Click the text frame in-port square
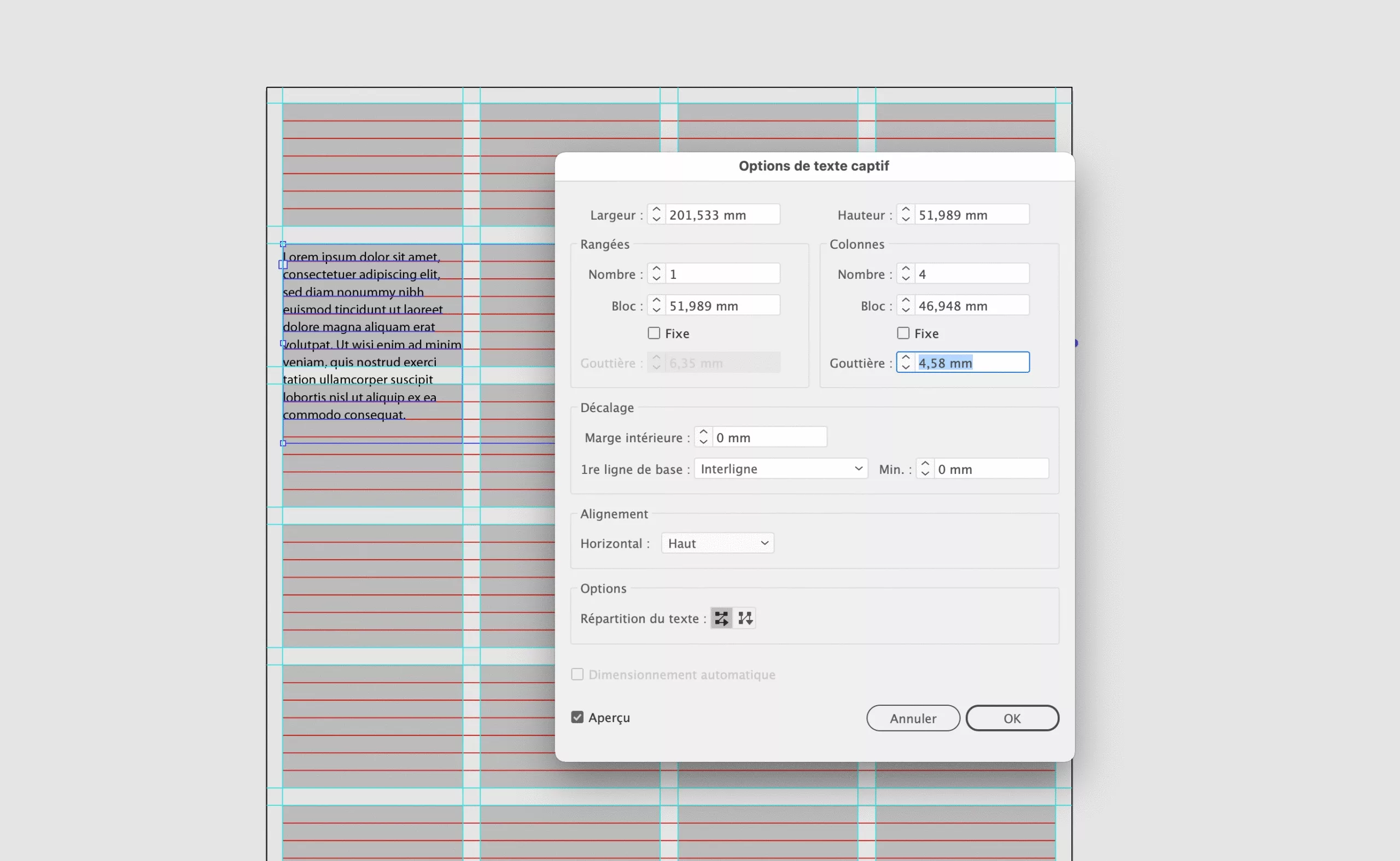 [283, 265]
